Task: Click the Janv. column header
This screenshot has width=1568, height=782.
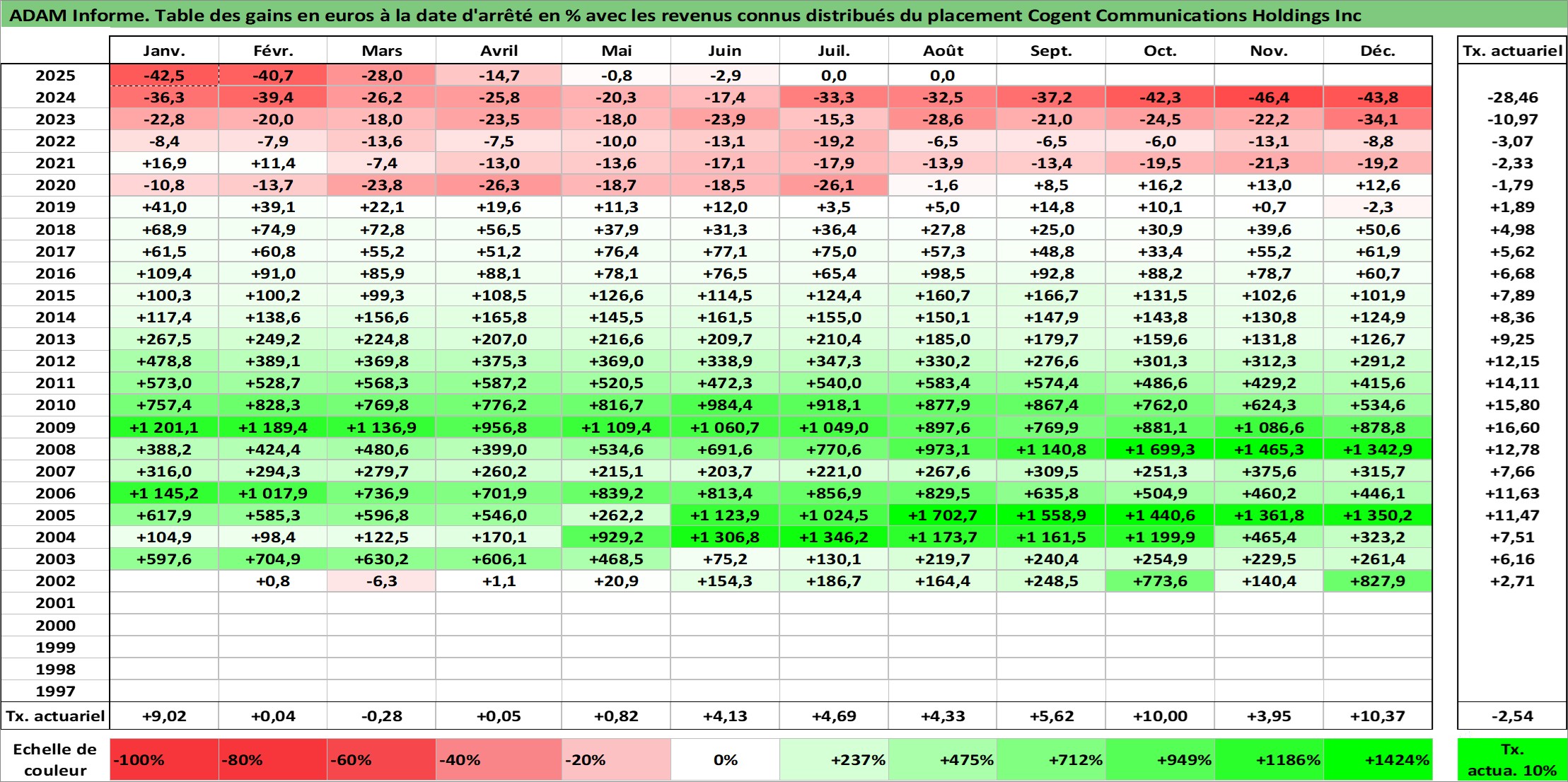Action: tap(164, 50)
